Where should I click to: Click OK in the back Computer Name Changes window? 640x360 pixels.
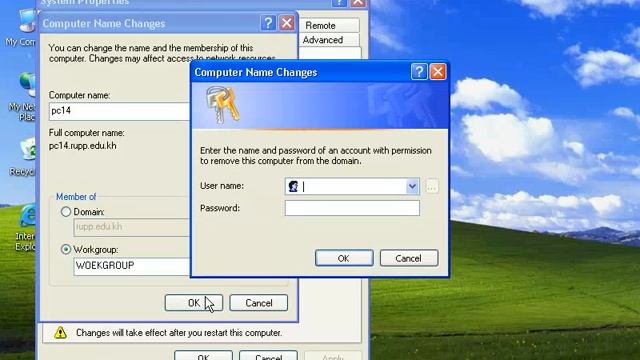[x=194, y=303]
